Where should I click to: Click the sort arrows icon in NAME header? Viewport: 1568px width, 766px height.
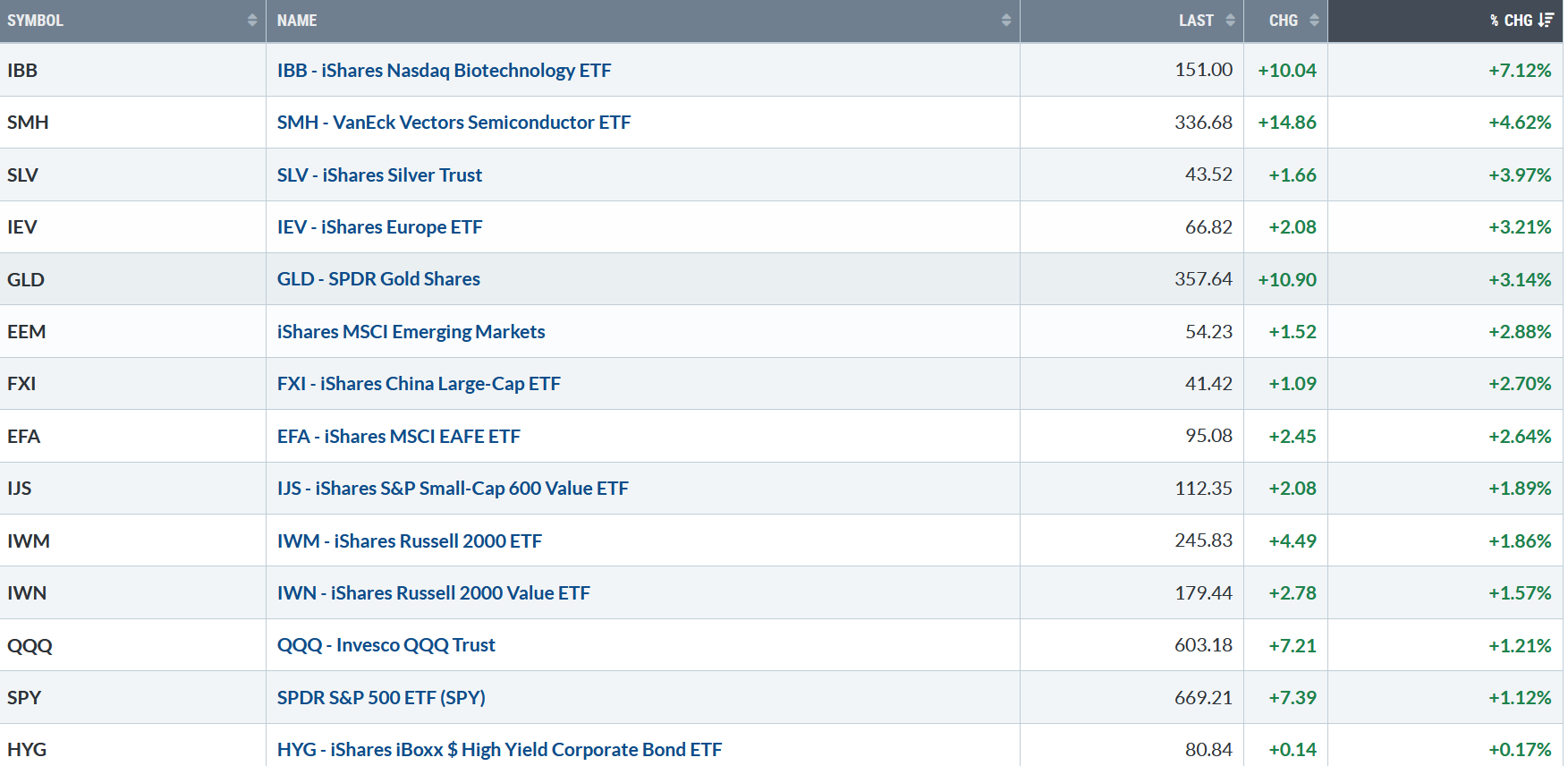pos(1006,21)
